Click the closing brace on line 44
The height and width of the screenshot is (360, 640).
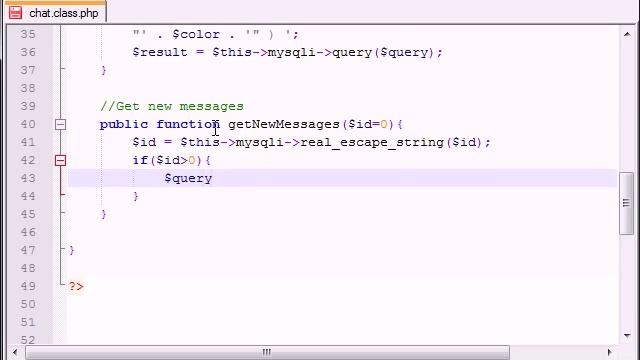pyautogui.click(x=136, y=196)
